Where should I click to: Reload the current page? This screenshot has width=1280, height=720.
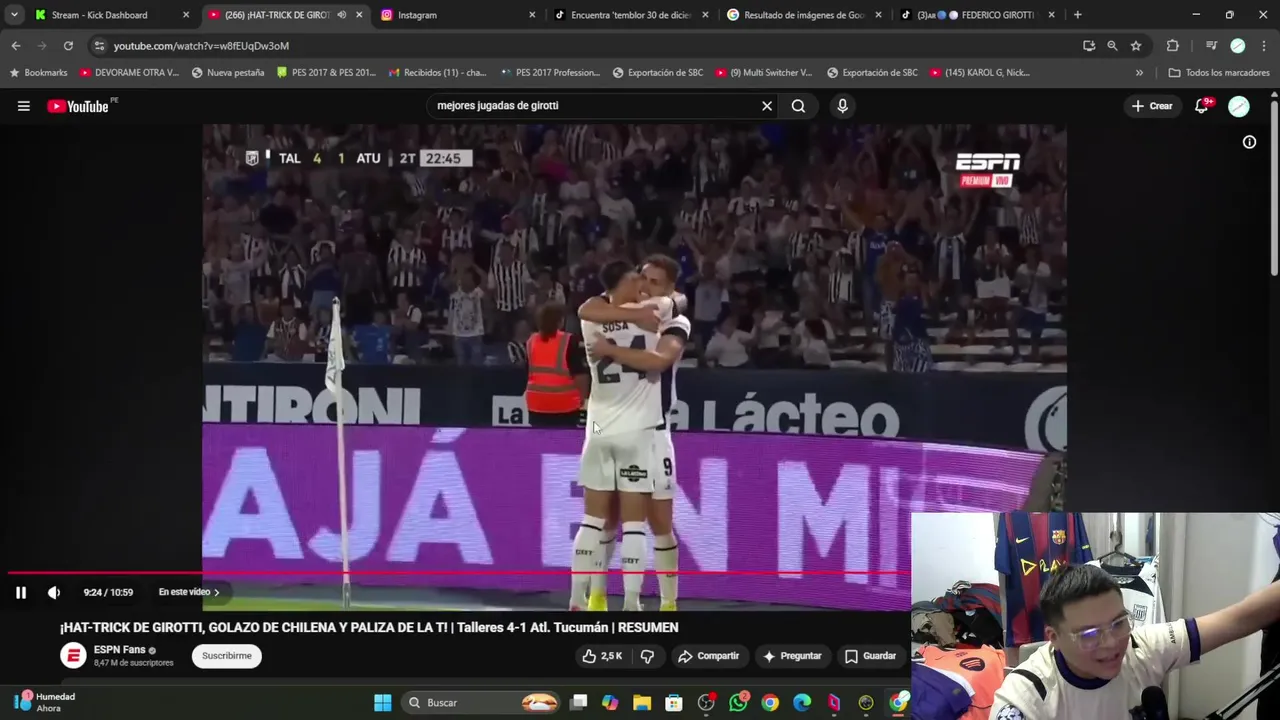[x=68, y=46]
